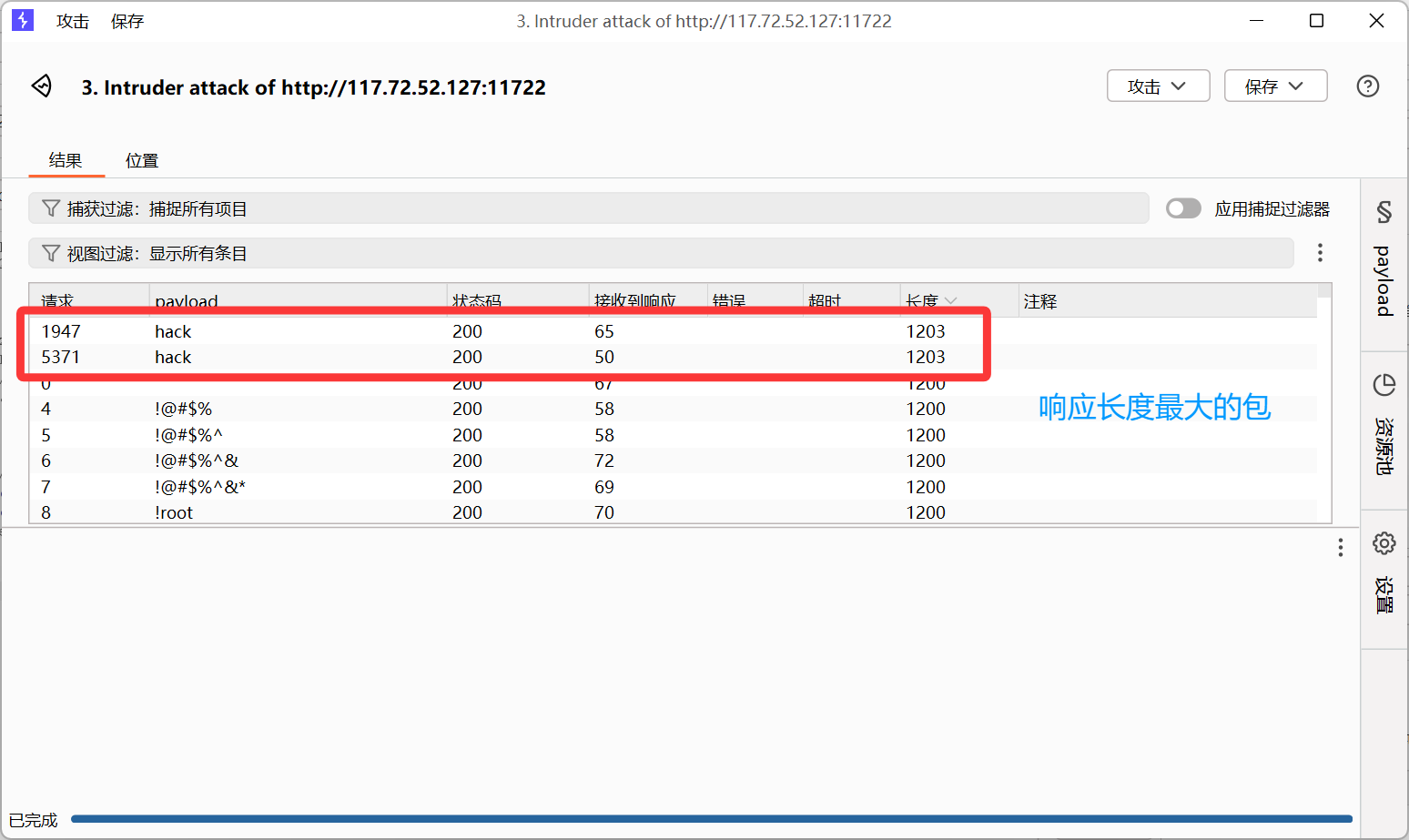
Task: Open the 攻击 menu in the title bar
Action: coord(73,21)
